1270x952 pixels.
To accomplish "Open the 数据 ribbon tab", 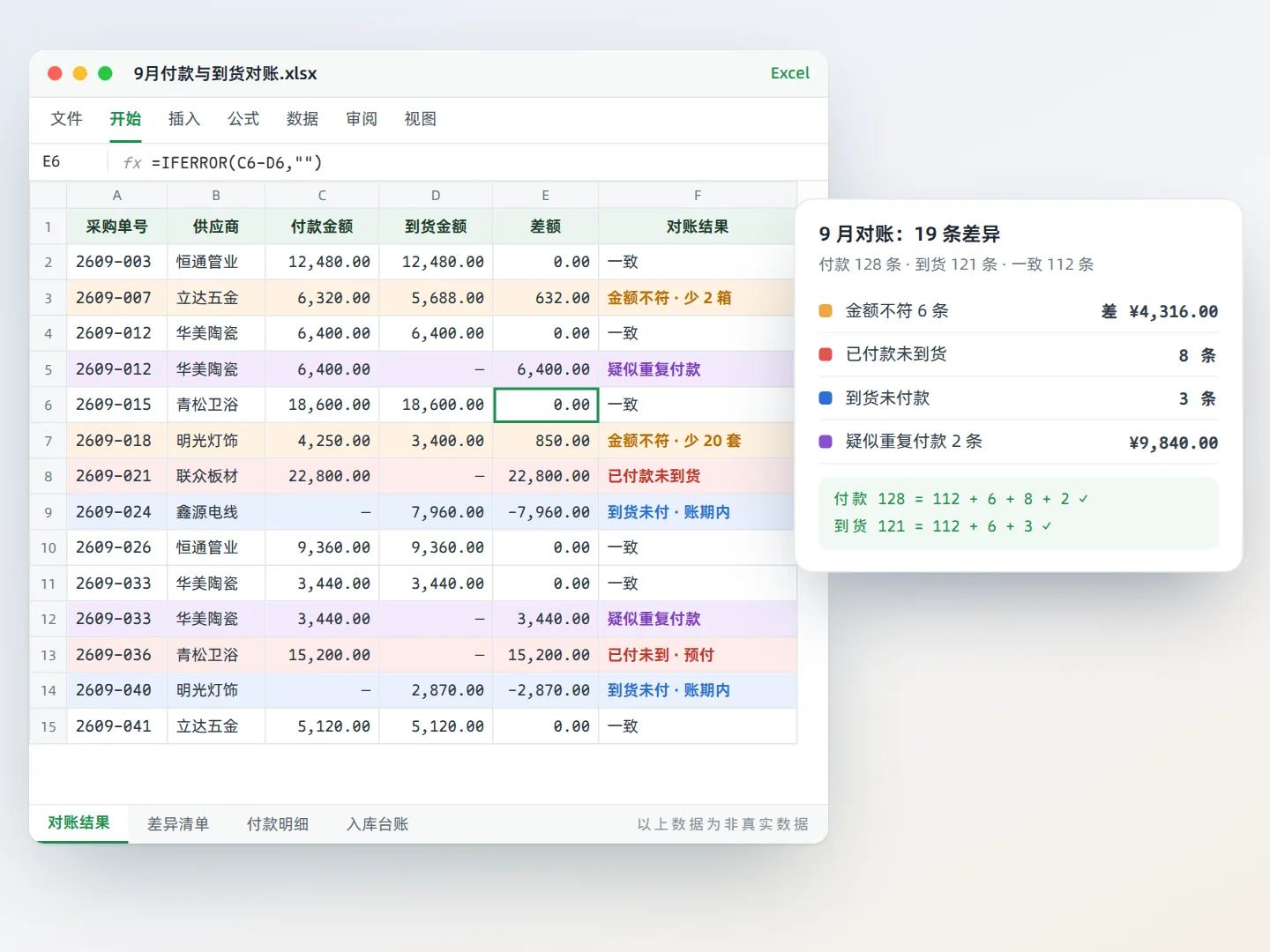I will click(x=303, y=119).
